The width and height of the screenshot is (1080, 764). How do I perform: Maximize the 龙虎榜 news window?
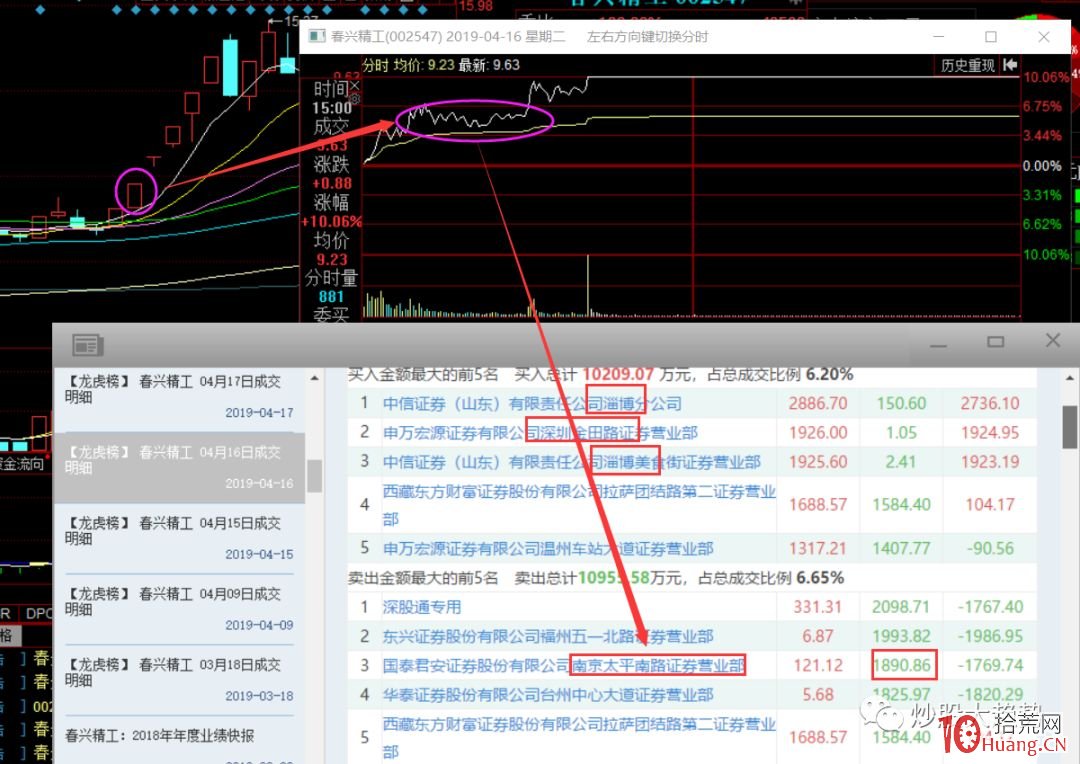point(995,342)
